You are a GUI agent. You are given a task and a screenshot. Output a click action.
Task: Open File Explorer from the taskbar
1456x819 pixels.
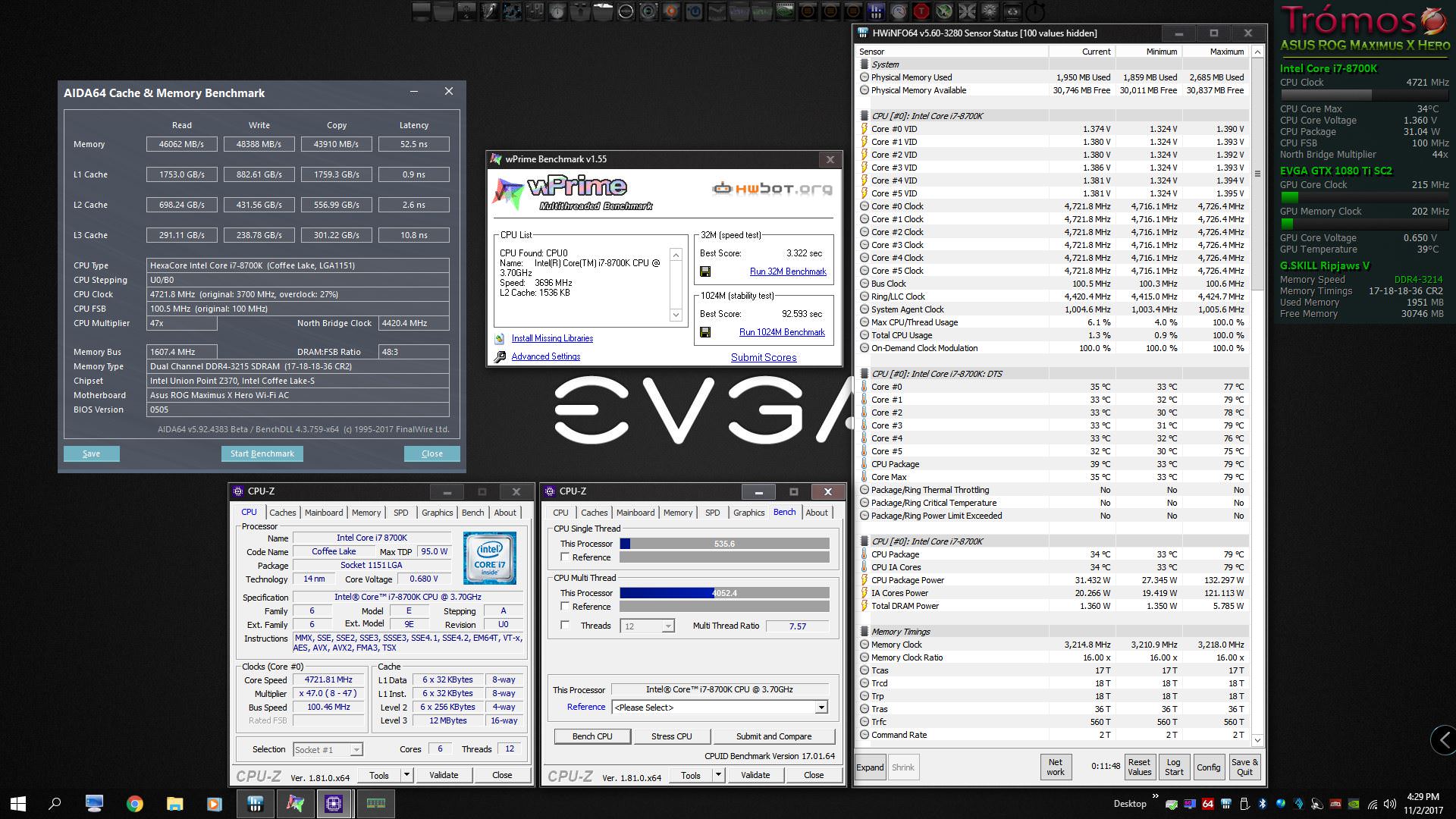click(174, 804)
